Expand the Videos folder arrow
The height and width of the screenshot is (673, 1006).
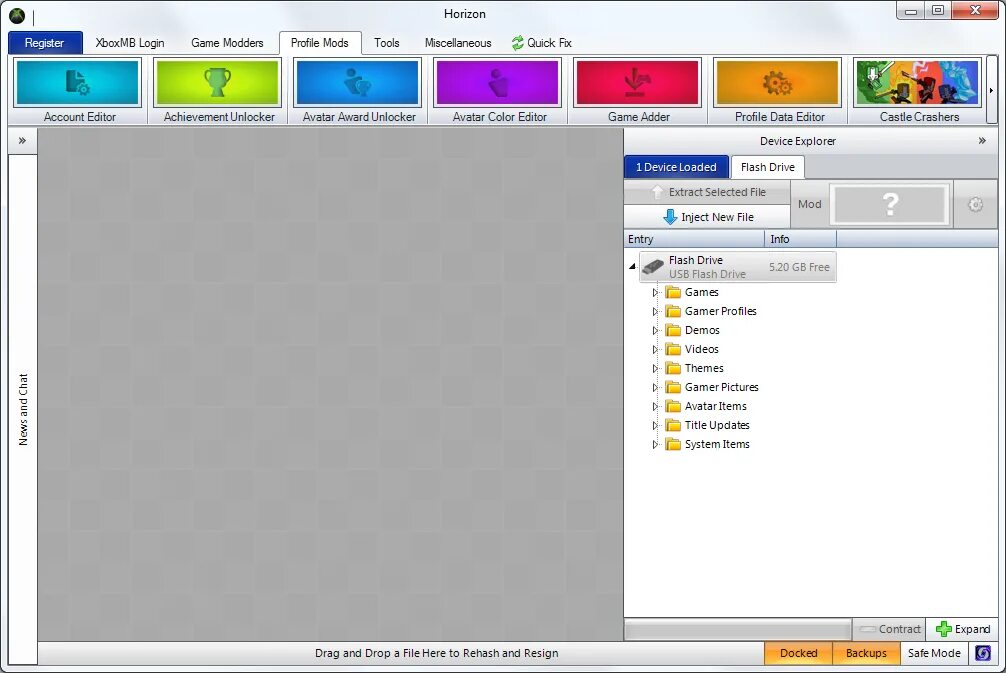click(655, 350)
